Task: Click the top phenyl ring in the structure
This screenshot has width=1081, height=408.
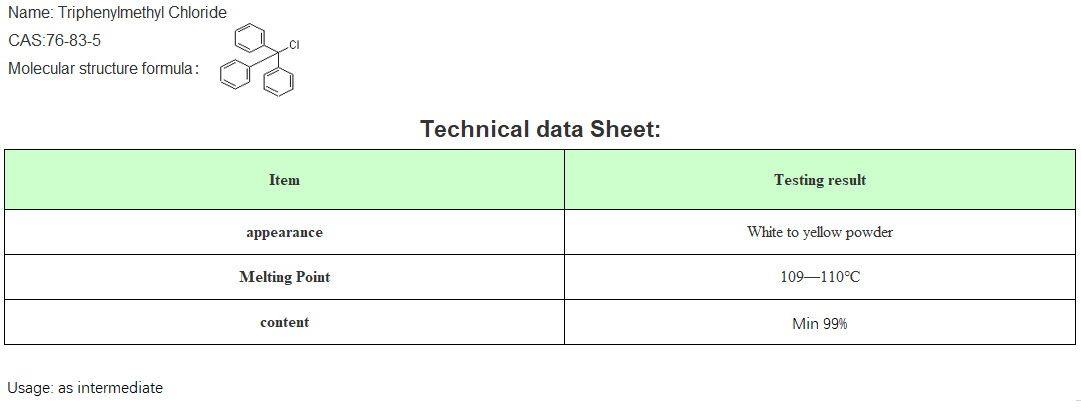Action: coord(246,39)
